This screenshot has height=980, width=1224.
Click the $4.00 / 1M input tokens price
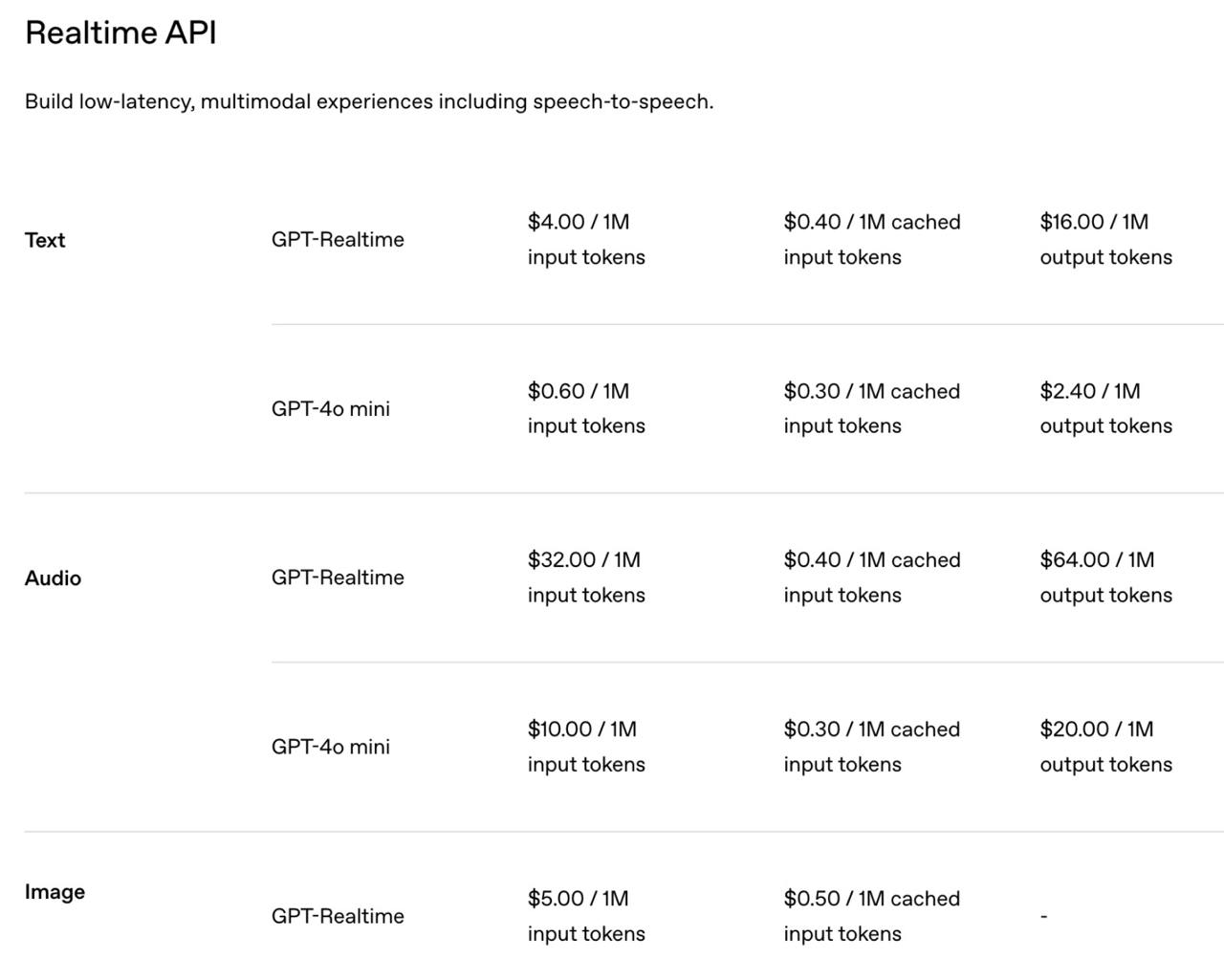click(x=586, y=239)
